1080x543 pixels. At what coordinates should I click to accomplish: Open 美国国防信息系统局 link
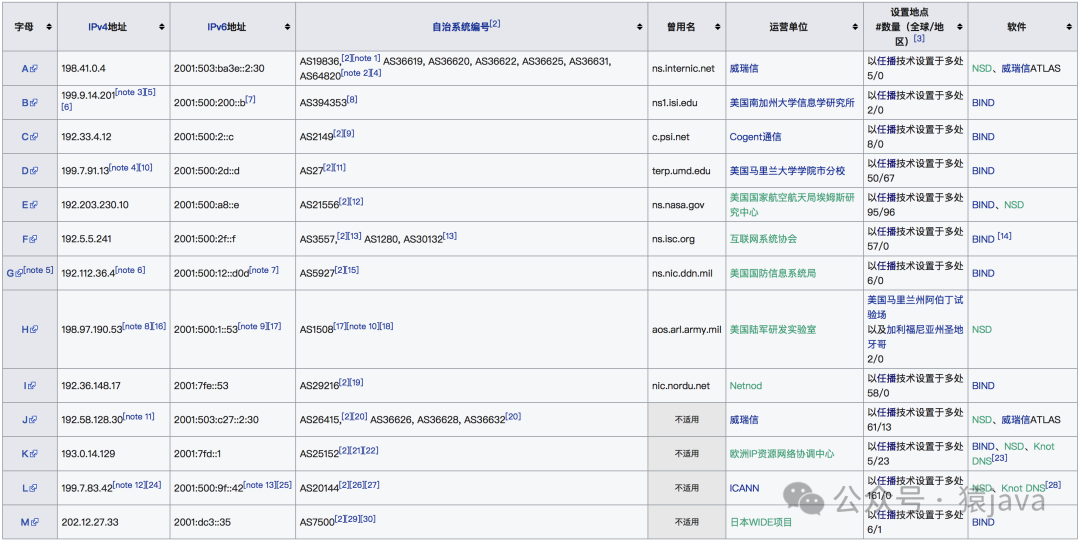point(773,274)
